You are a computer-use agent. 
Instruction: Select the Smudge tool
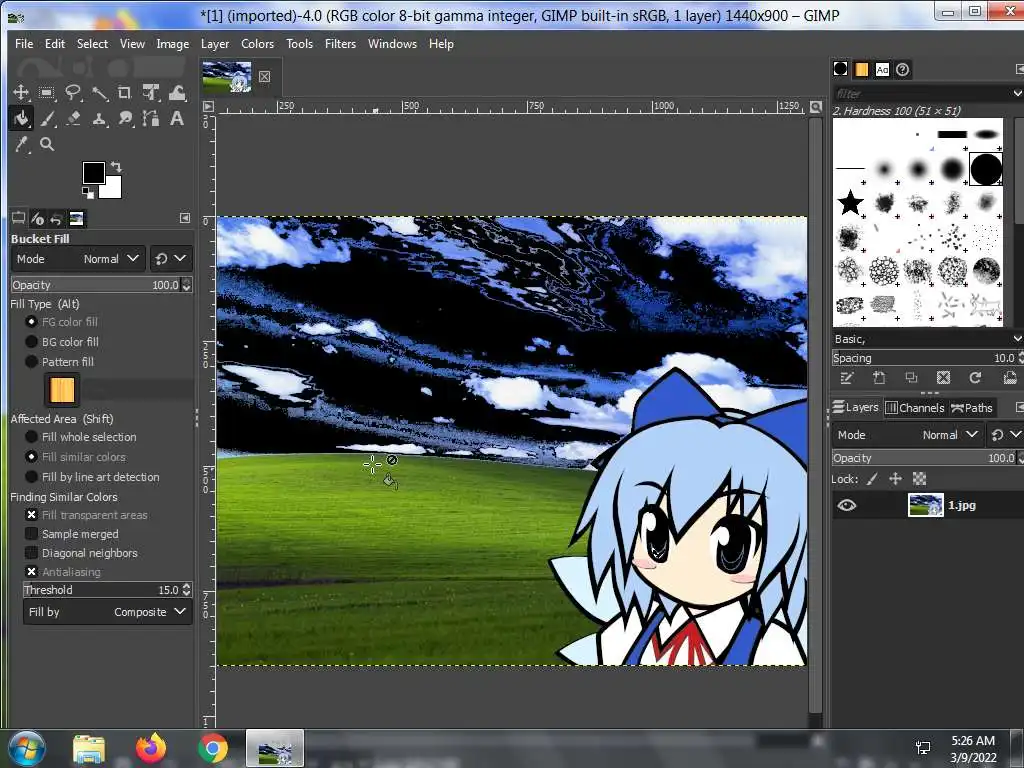[x=125, y=119]
